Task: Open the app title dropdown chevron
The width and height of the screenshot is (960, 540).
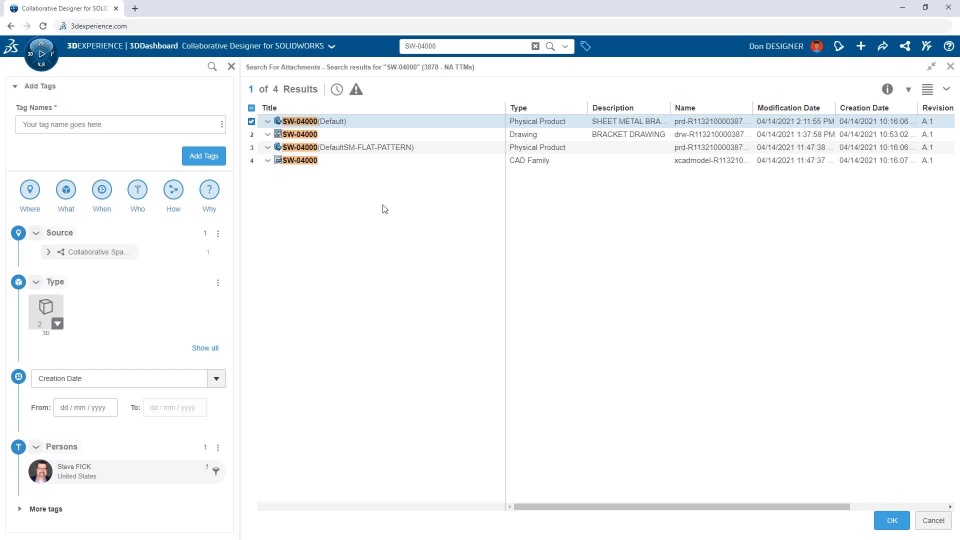Action: (x=331, y=47)
